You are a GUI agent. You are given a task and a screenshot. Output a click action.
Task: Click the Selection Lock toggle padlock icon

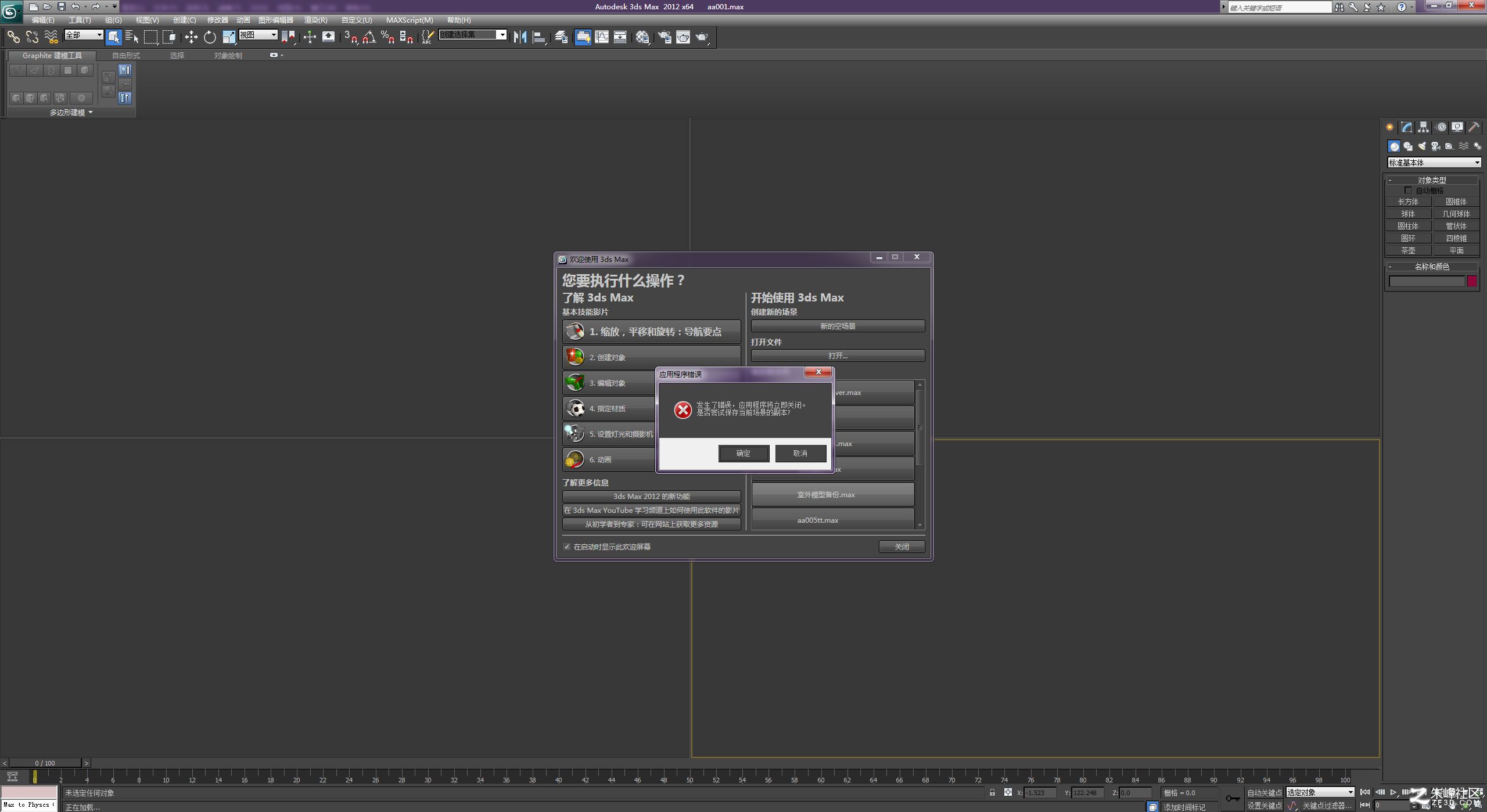tap(992, 793)
